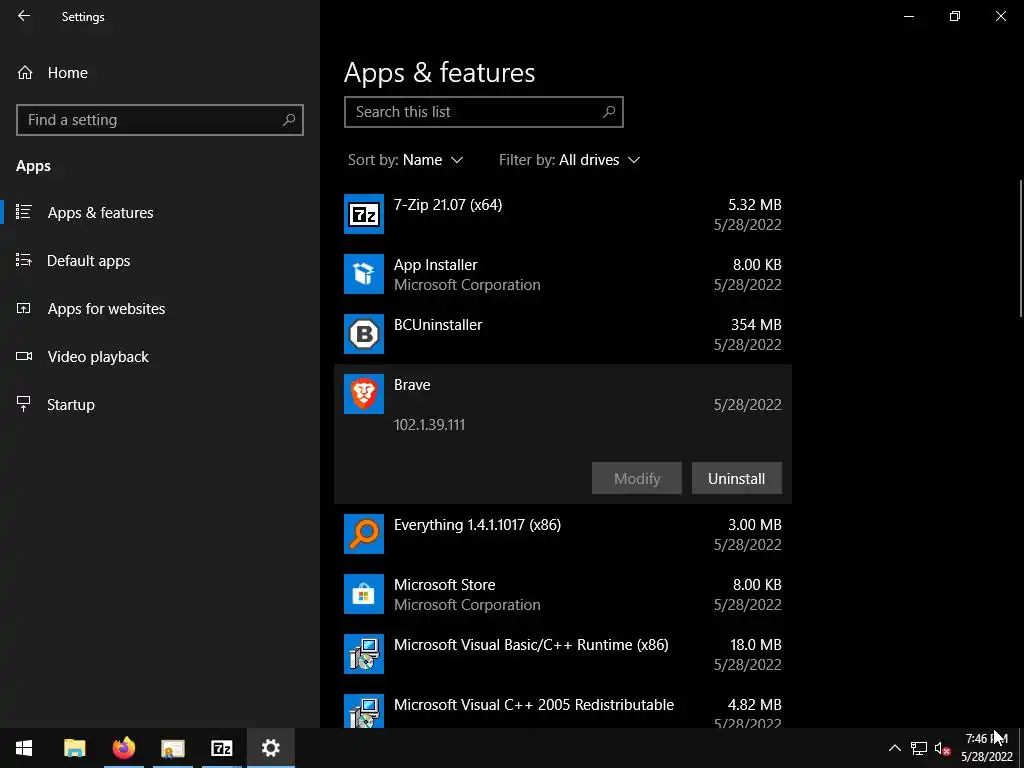The width and height of the screenshot is (1024, 768).
Task: Click the 354 MB size of BCUninstaller
Action: pos(756,325)
